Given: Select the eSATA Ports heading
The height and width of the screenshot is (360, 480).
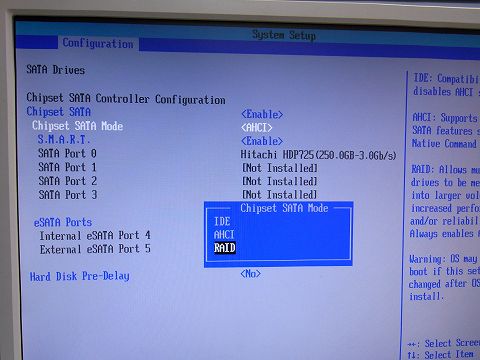Looking at the screenshot, I should pyautogui.click(x=63, y=222).
